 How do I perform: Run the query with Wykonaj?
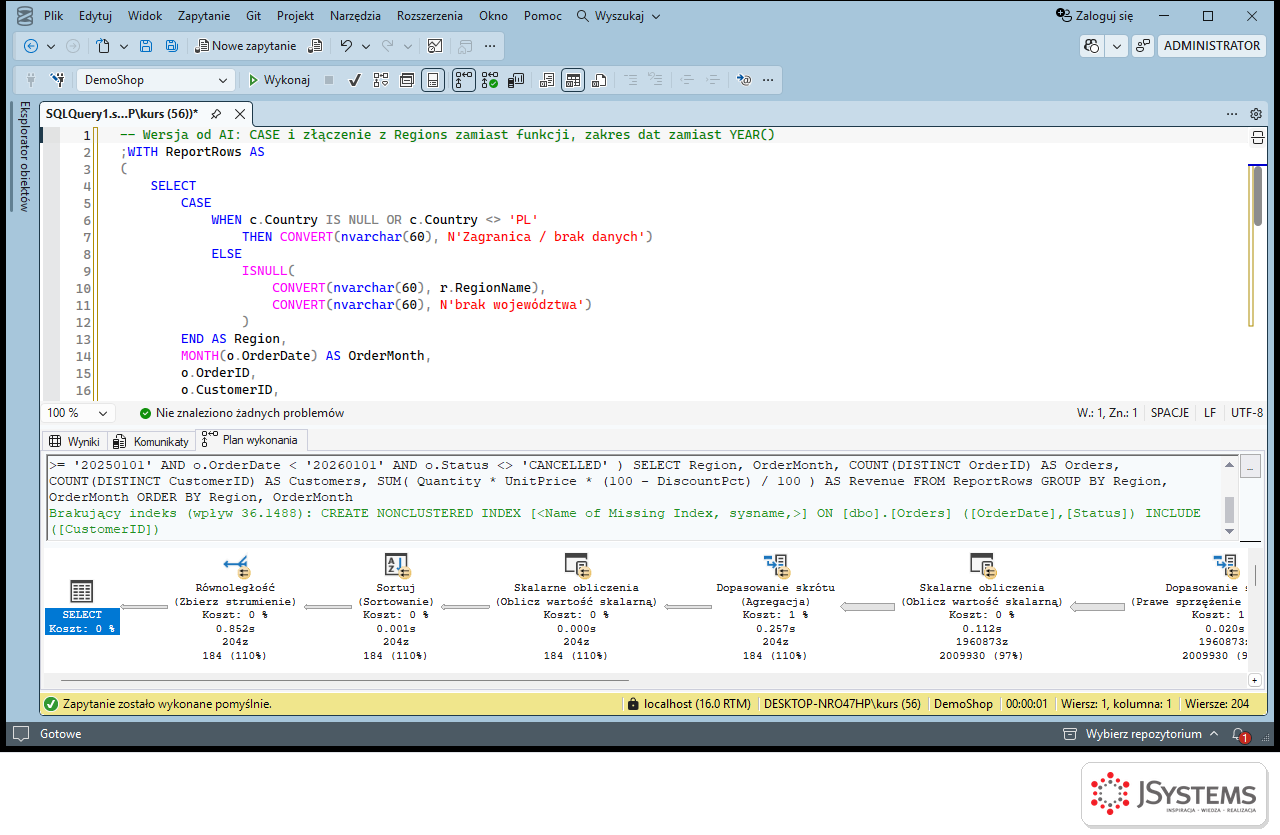click(x=279, y=80)
